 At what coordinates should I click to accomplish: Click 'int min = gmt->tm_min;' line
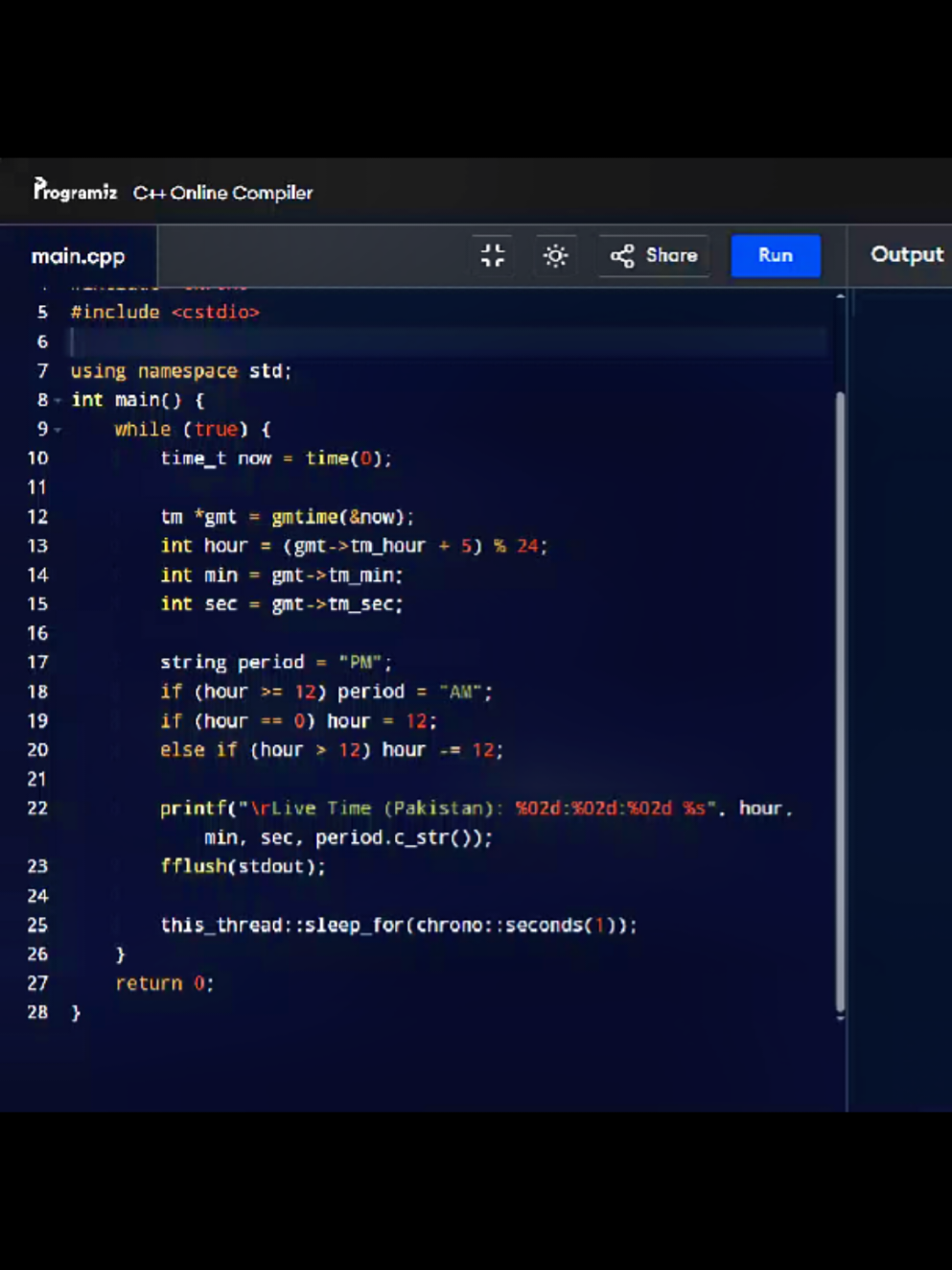281,576
